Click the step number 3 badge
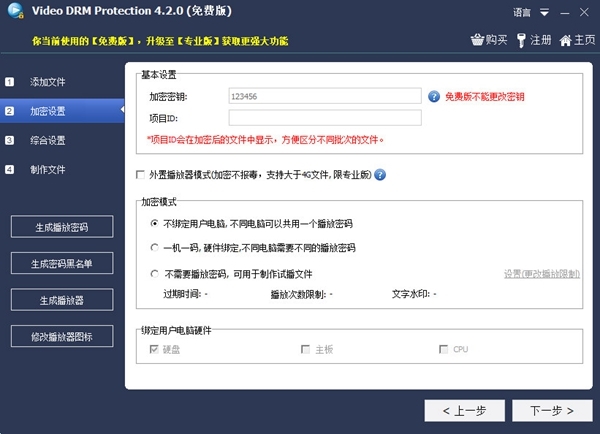The image size is (600, 434). [10, 140]
